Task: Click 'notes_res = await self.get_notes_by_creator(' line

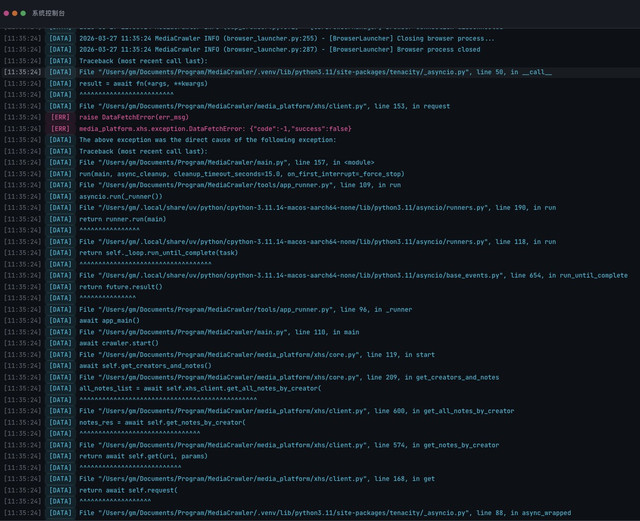Action: tap(162, 423)
